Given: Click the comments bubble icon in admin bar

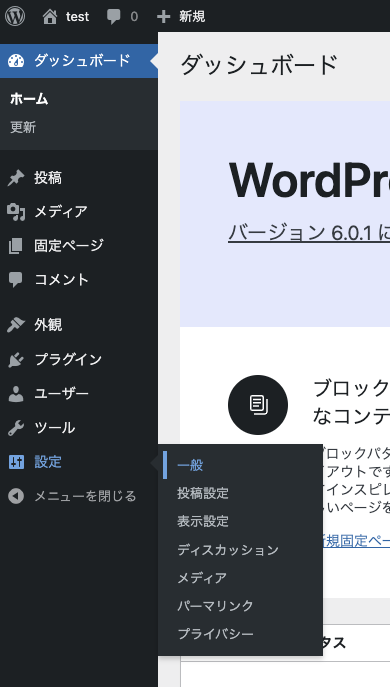Looking at the screenshot, I should tap(113, 17).
